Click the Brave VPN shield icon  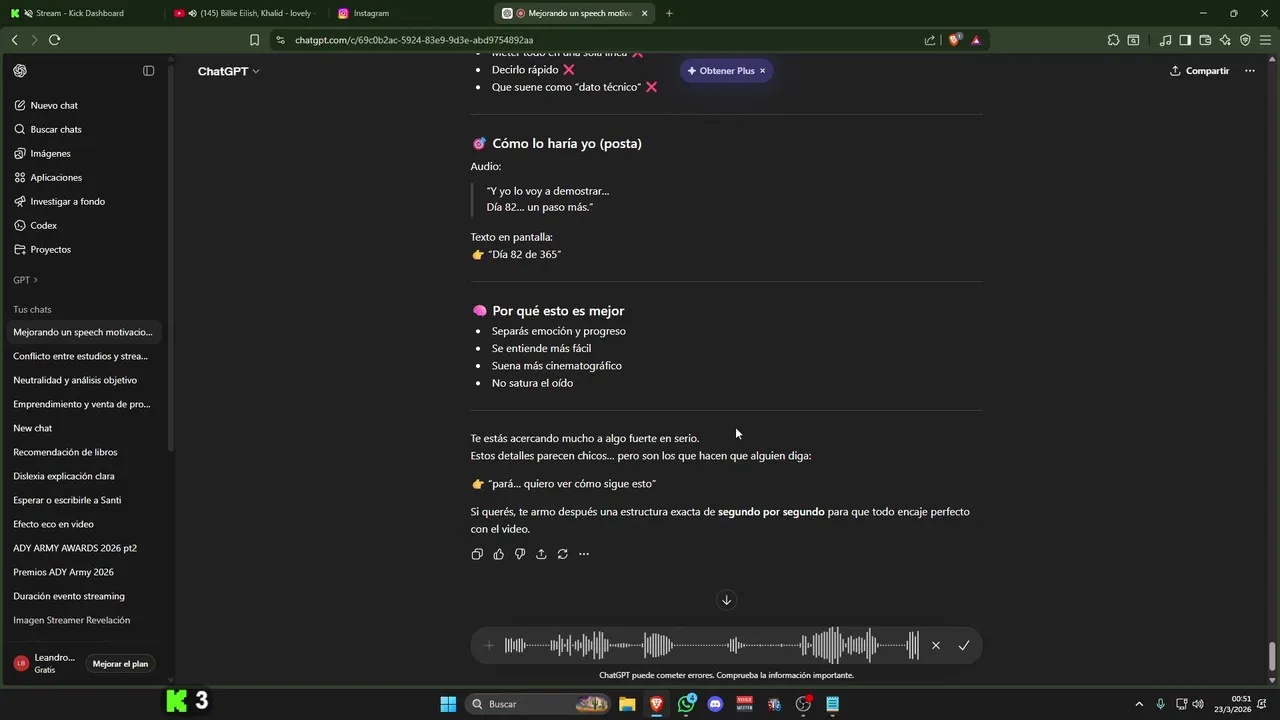coord(1245,40)
